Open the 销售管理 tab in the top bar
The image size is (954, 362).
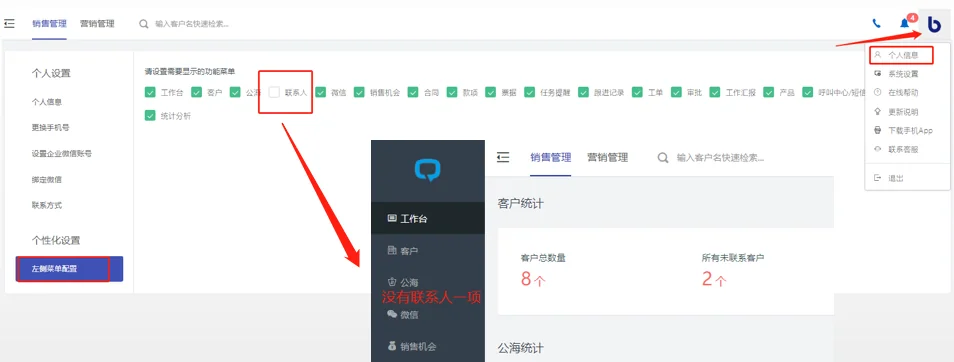(49, 24)
